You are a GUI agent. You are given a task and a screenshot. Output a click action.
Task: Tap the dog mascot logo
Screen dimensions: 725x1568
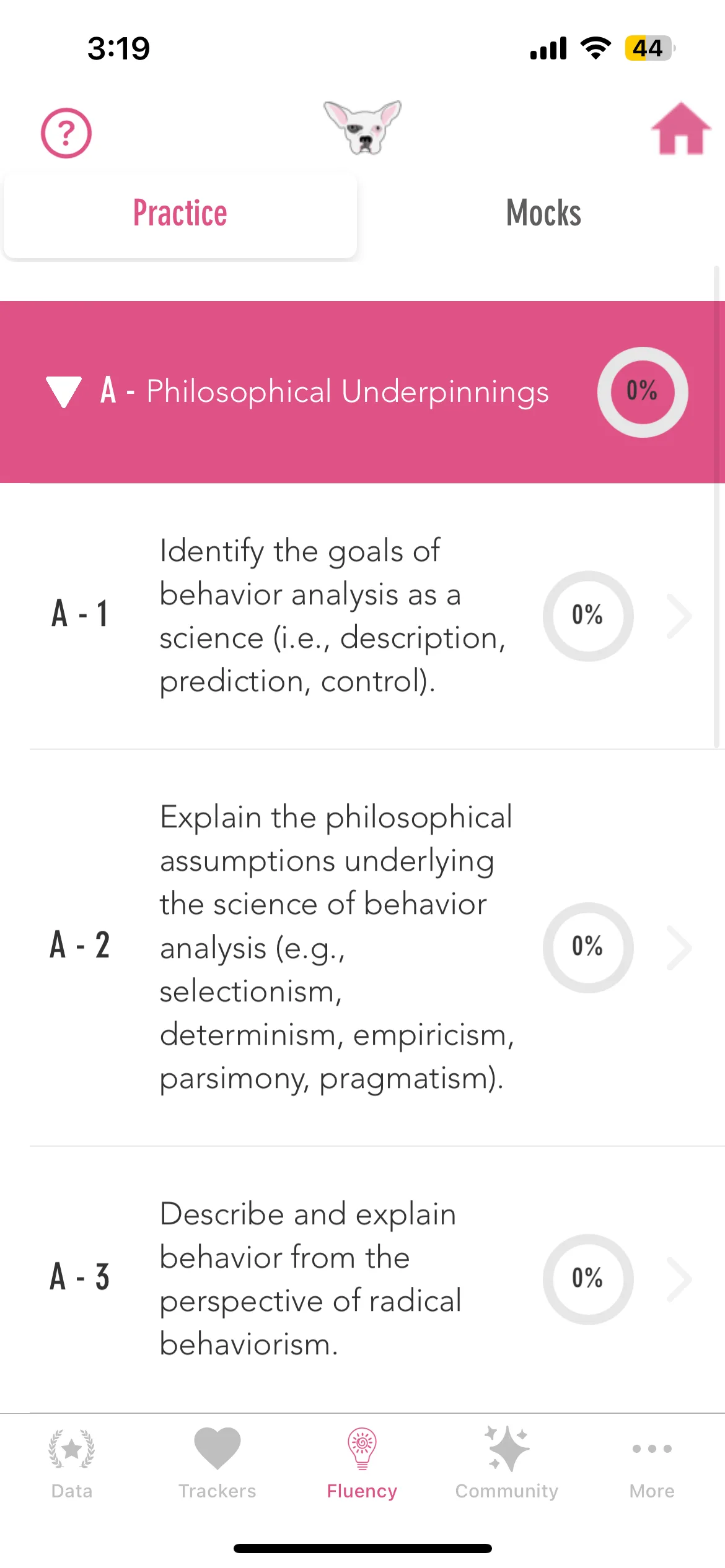pyautogui.click(x=362, y=128)
